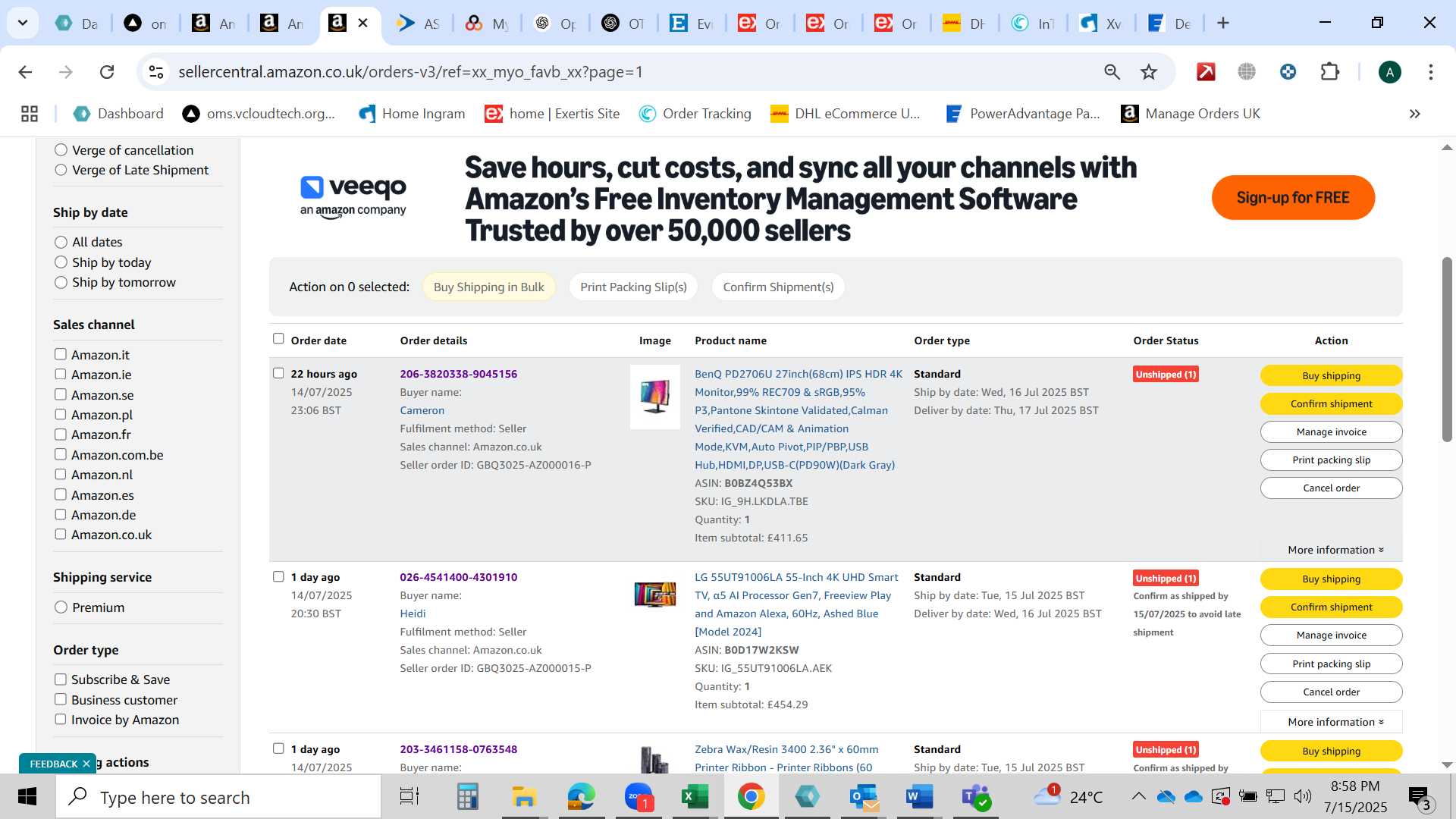Switch to the Xv tab

pos(1101,24)
